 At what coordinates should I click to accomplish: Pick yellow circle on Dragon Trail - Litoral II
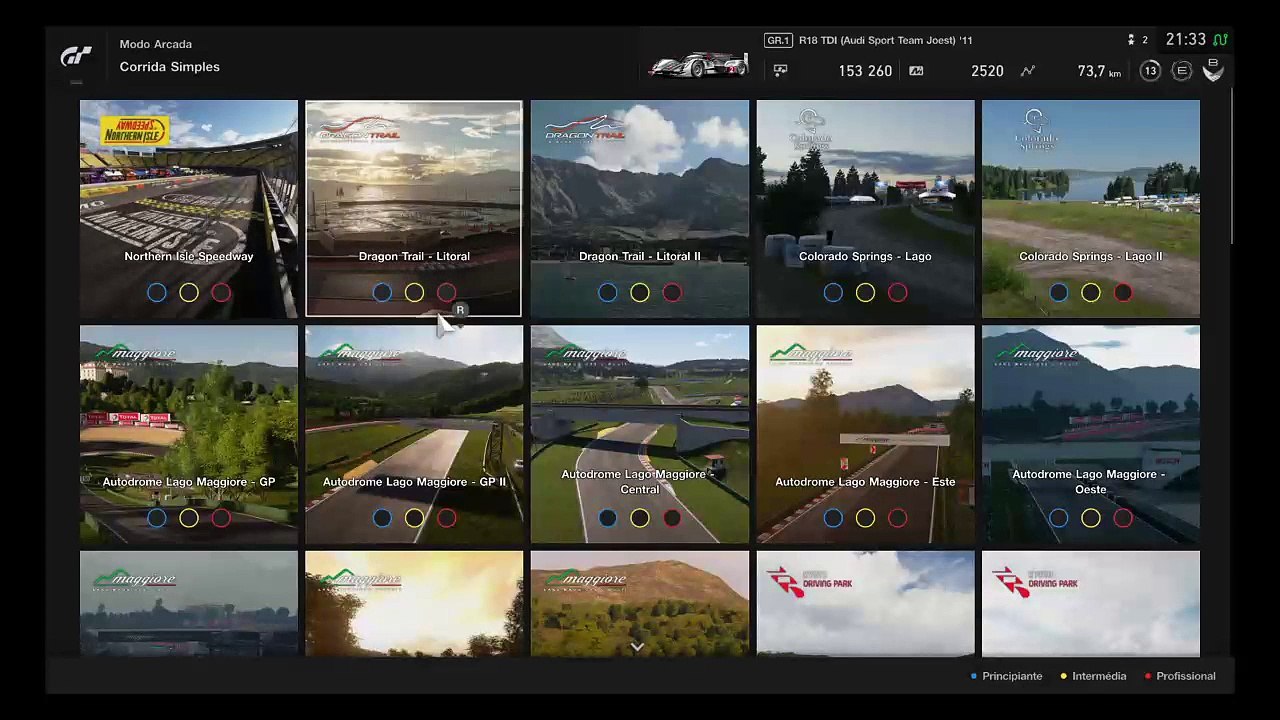pos(640,293)
